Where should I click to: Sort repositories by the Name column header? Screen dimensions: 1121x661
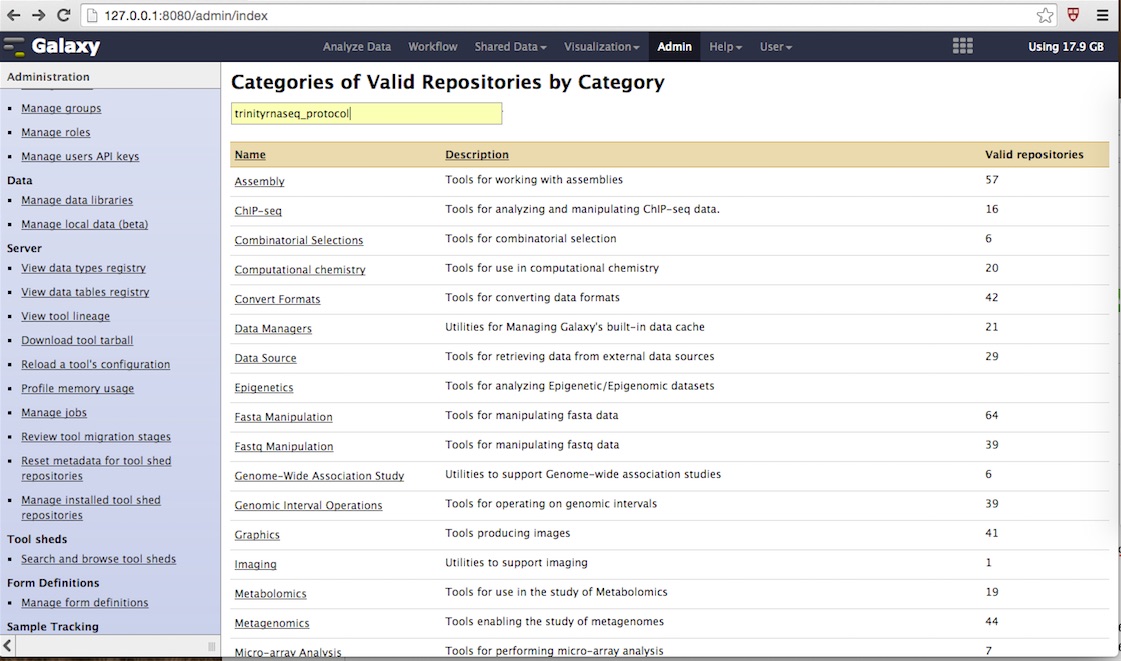click(249, 154)
